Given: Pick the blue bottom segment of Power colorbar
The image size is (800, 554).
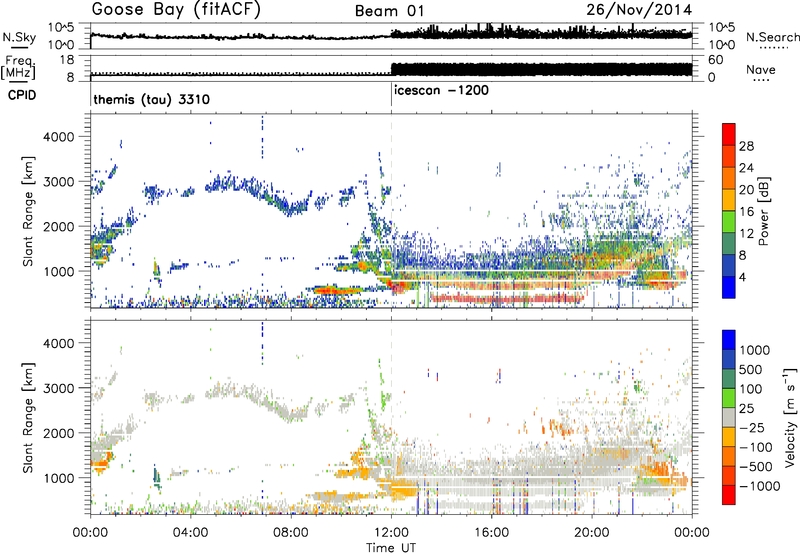Looking at the screenshot, I should pyautogui.click(x=729, y=287).
